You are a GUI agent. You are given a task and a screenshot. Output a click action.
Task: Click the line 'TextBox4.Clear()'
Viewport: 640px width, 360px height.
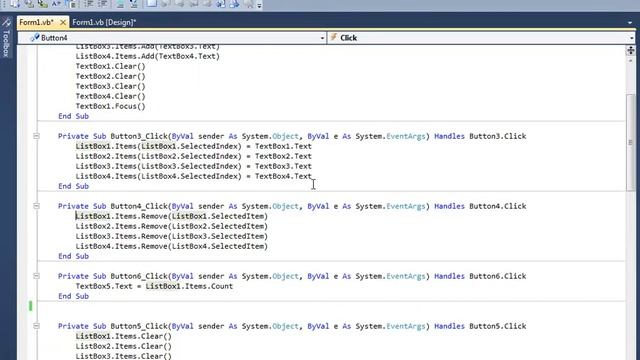point(110,96)
